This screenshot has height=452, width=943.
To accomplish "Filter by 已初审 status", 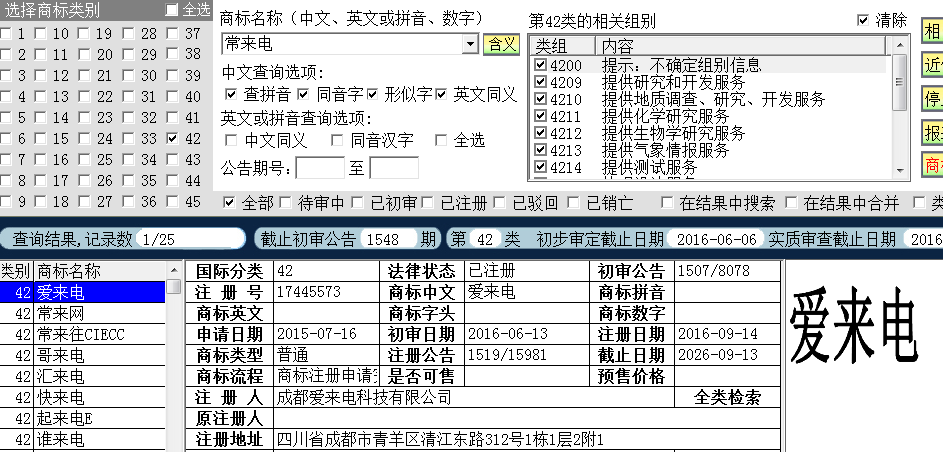I will click(x=358, y=203).
